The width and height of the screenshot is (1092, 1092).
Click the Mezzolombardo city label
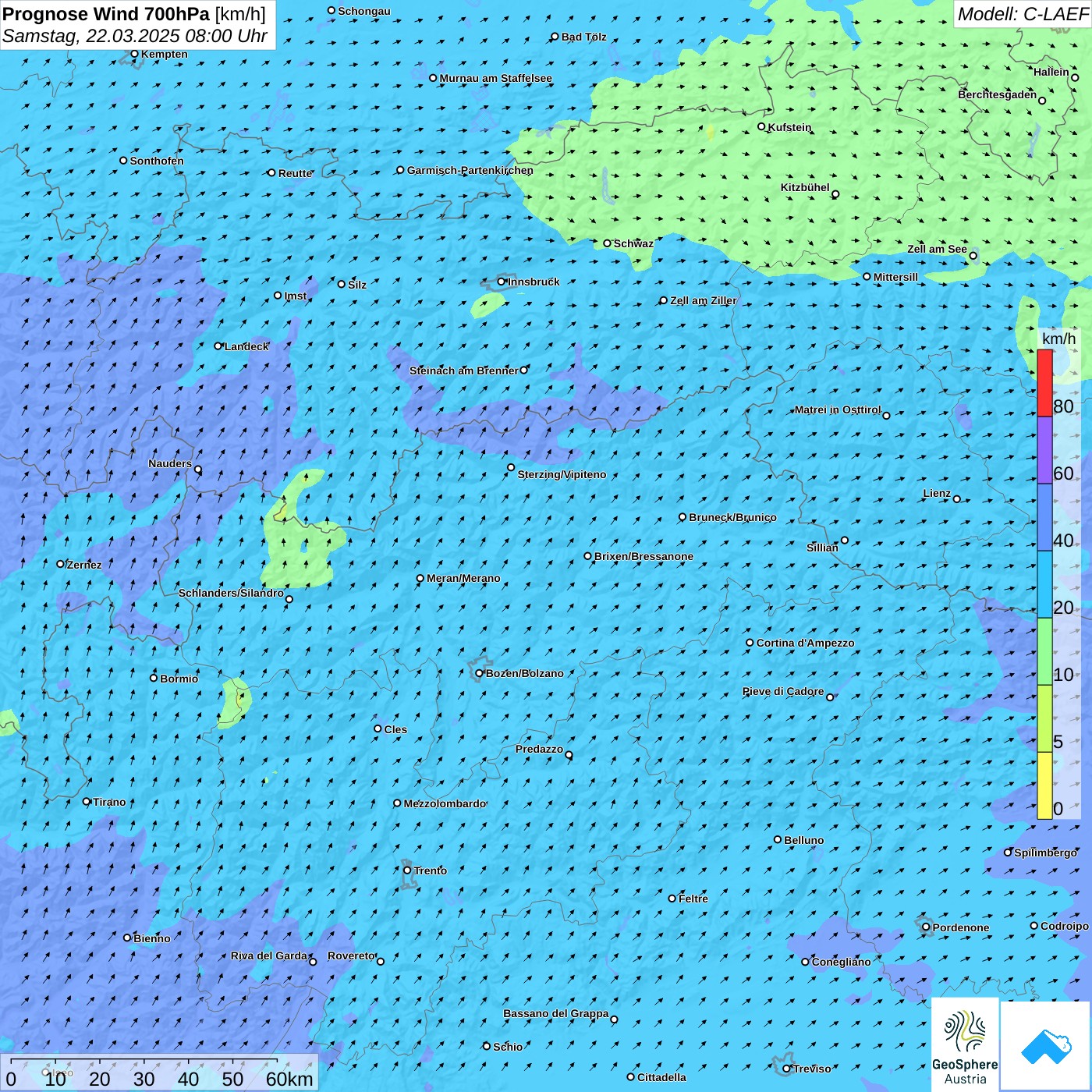[x=445, y=803]
